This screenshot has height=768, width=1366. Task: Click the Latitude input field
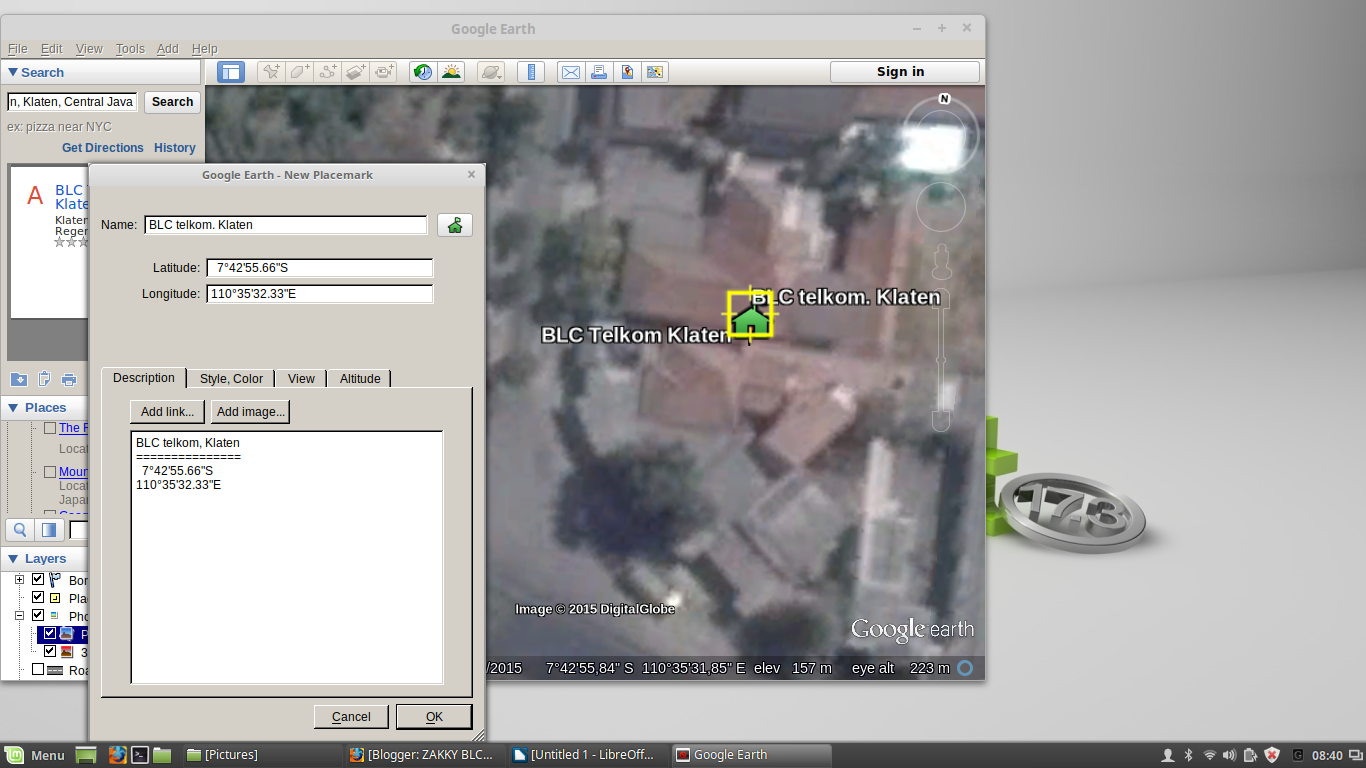point(320,268)
